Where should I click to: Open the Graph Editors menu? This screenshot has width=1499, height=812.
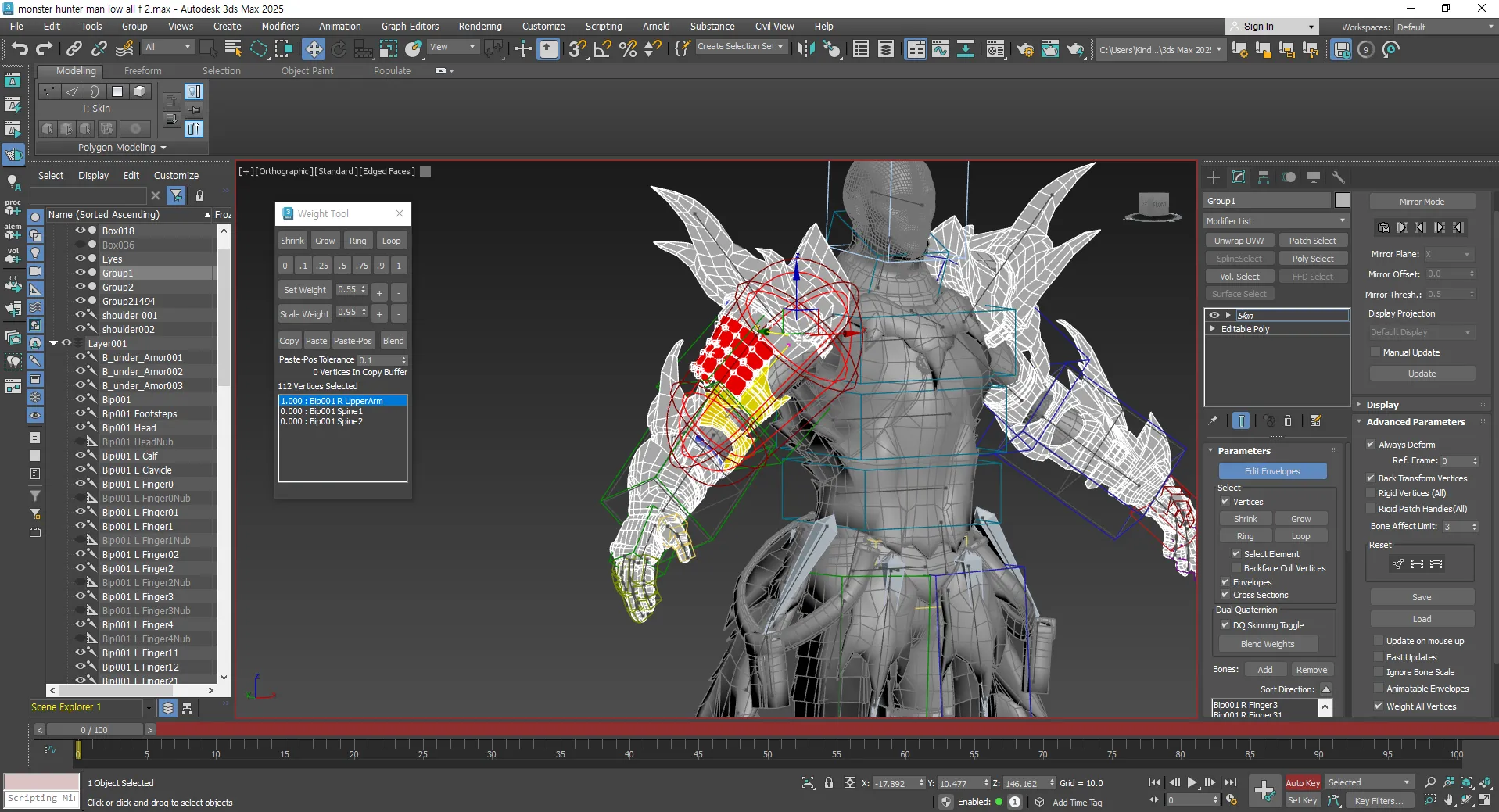(411, 27)
